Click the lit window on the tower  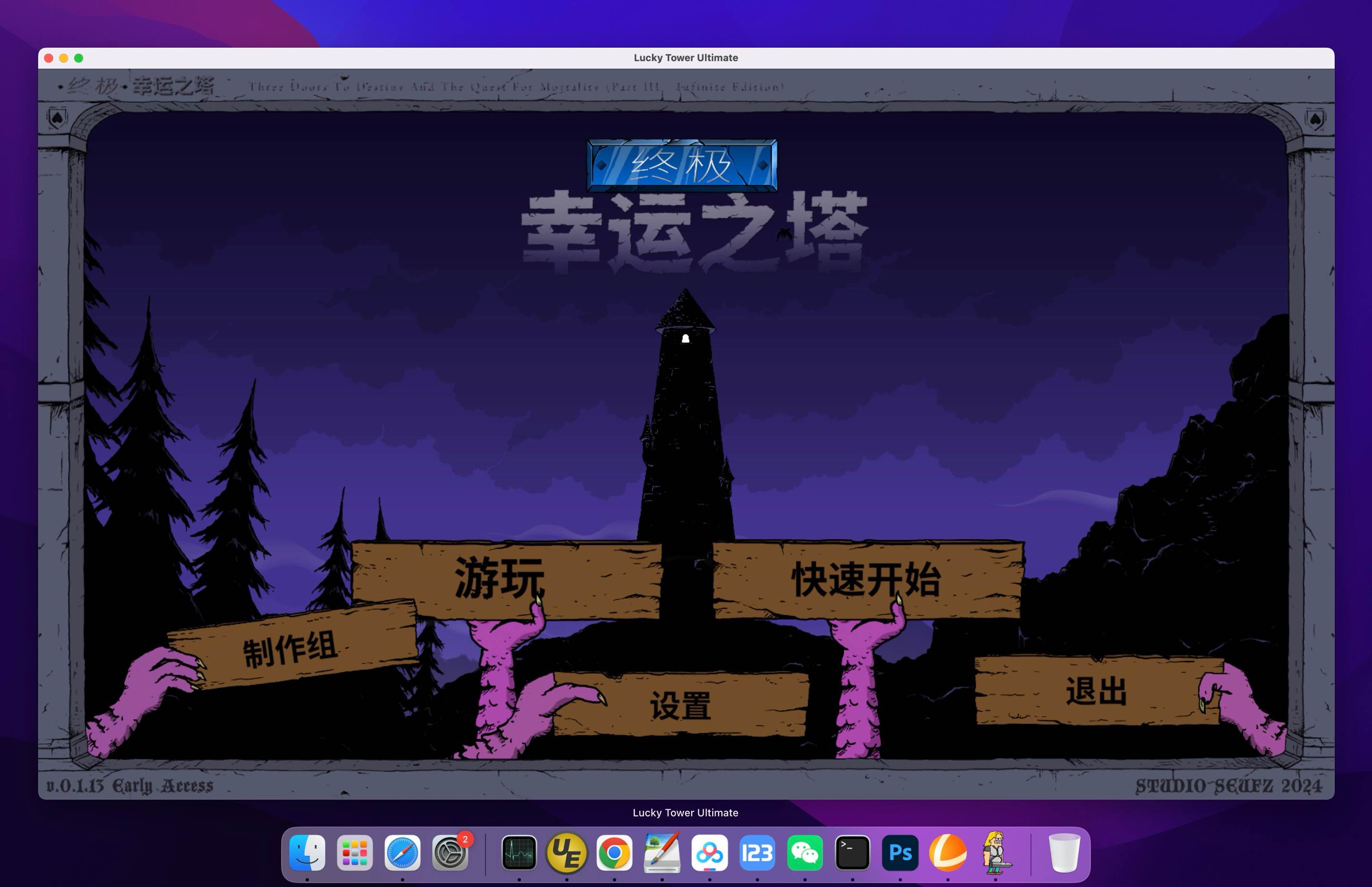click(686, 339)
